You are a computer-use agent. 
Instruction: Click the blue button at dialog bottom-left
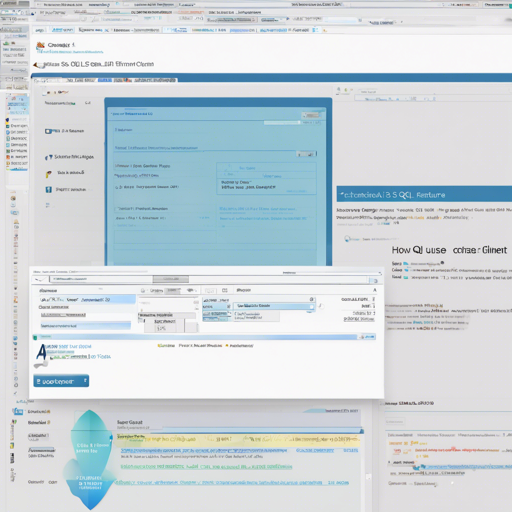pyautogui.click(x=61, y=381)
